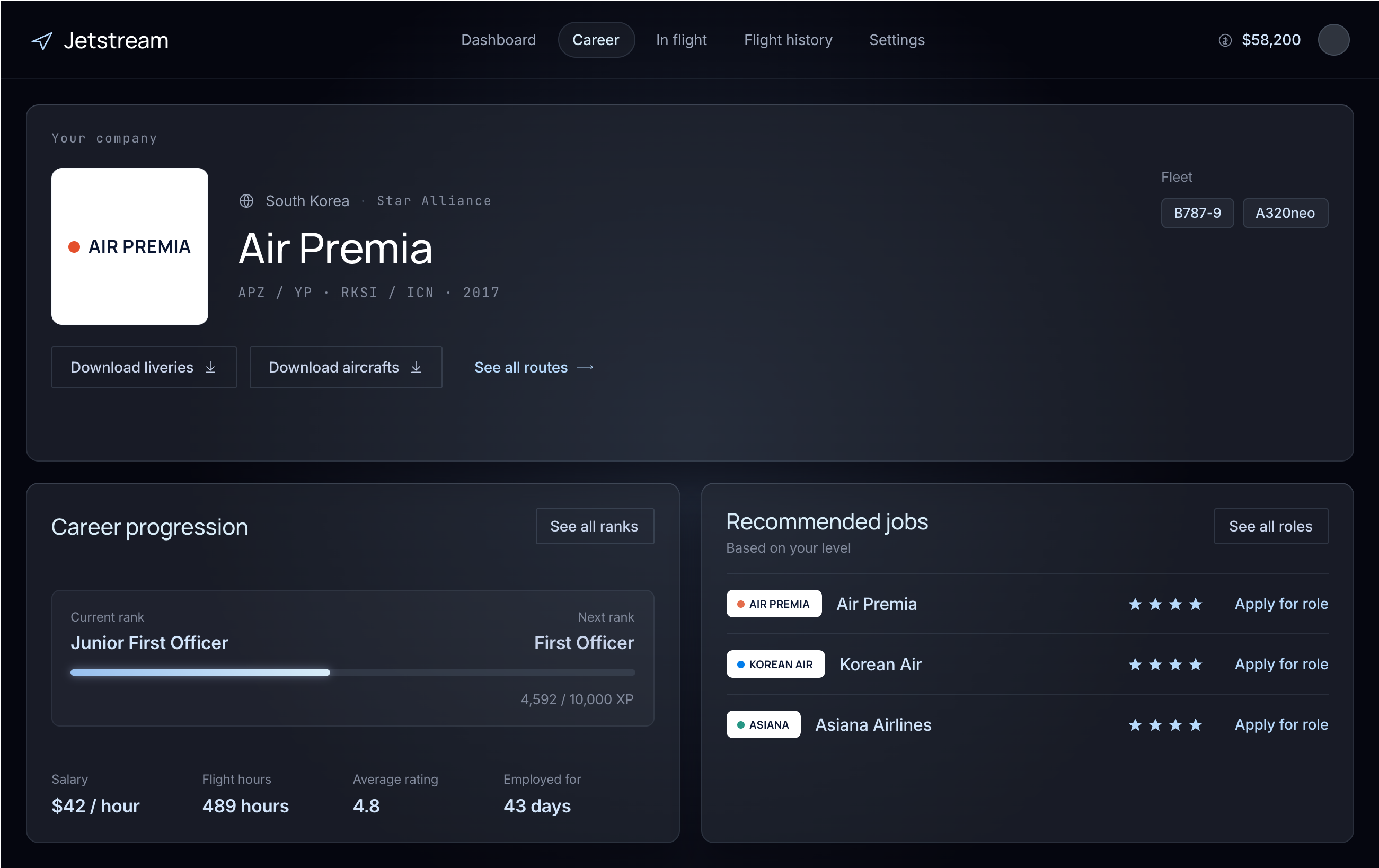Screen dimensions: 1379x868
Task: Open the user profile avatar
Action: click(1333, 40)
